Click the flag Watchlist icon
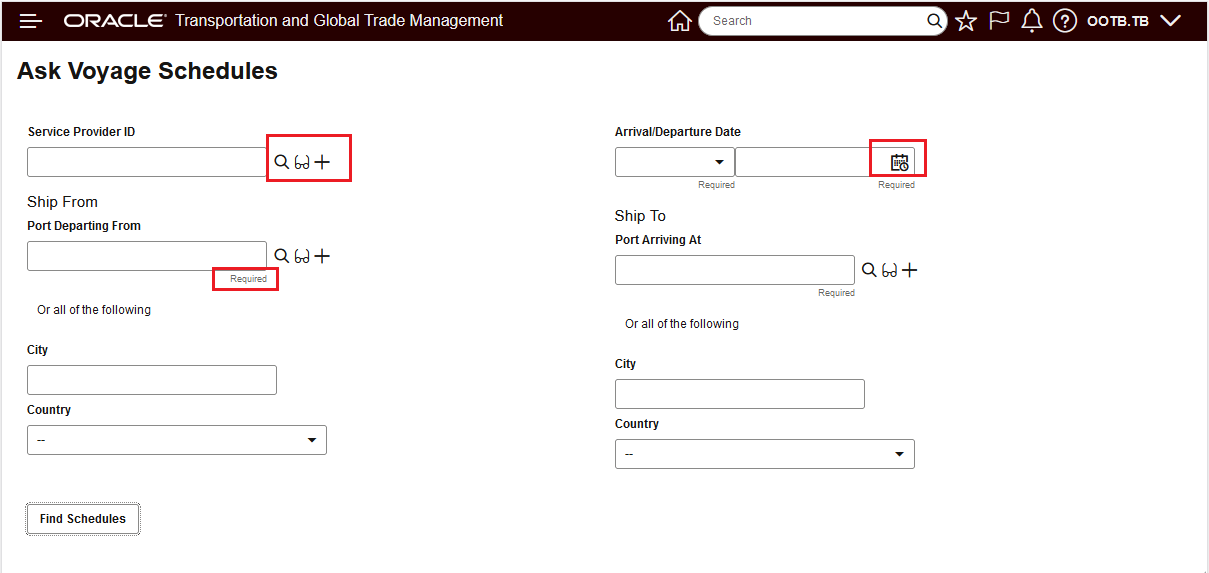 (x=998, y=21)
